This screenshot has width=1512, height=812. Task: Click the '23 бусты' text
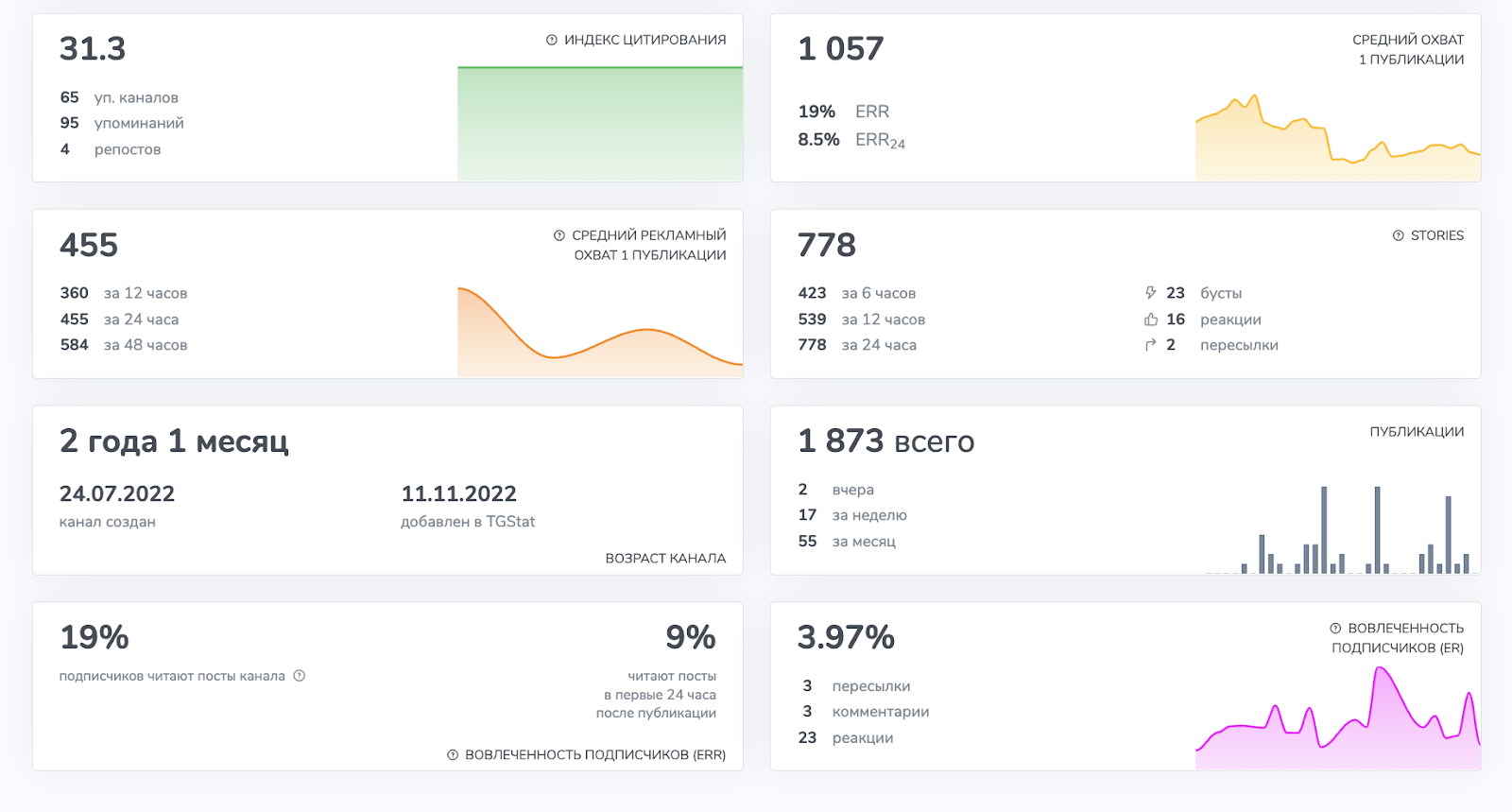[1204, 293]
